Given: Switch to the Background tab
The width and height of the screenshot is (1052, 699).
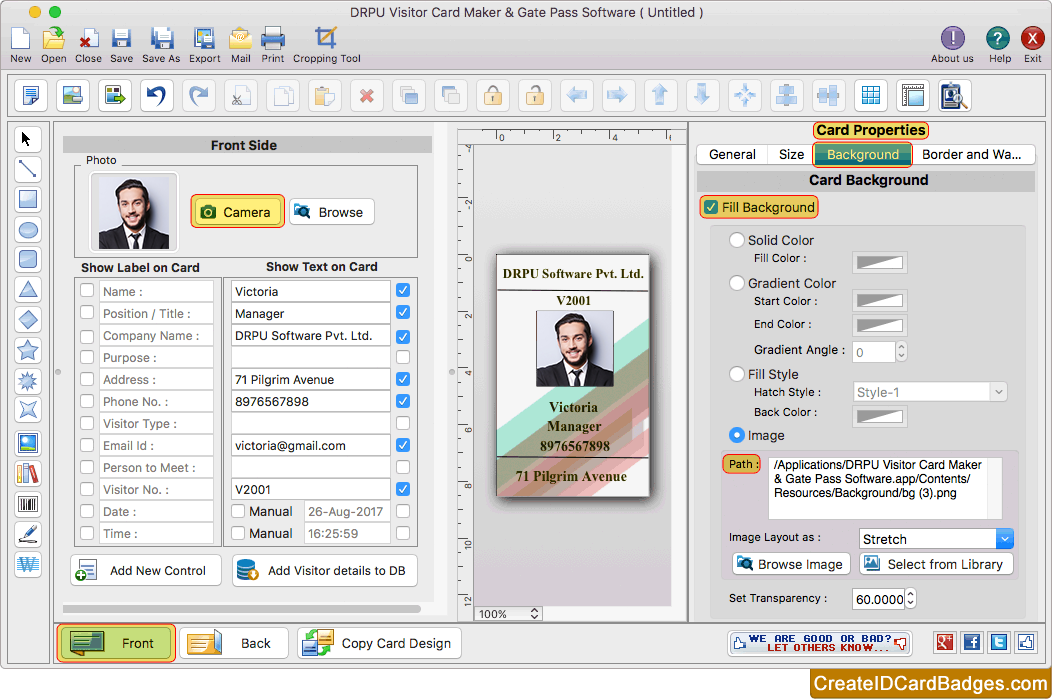Looking at the screenshot, I should (862, 154).
